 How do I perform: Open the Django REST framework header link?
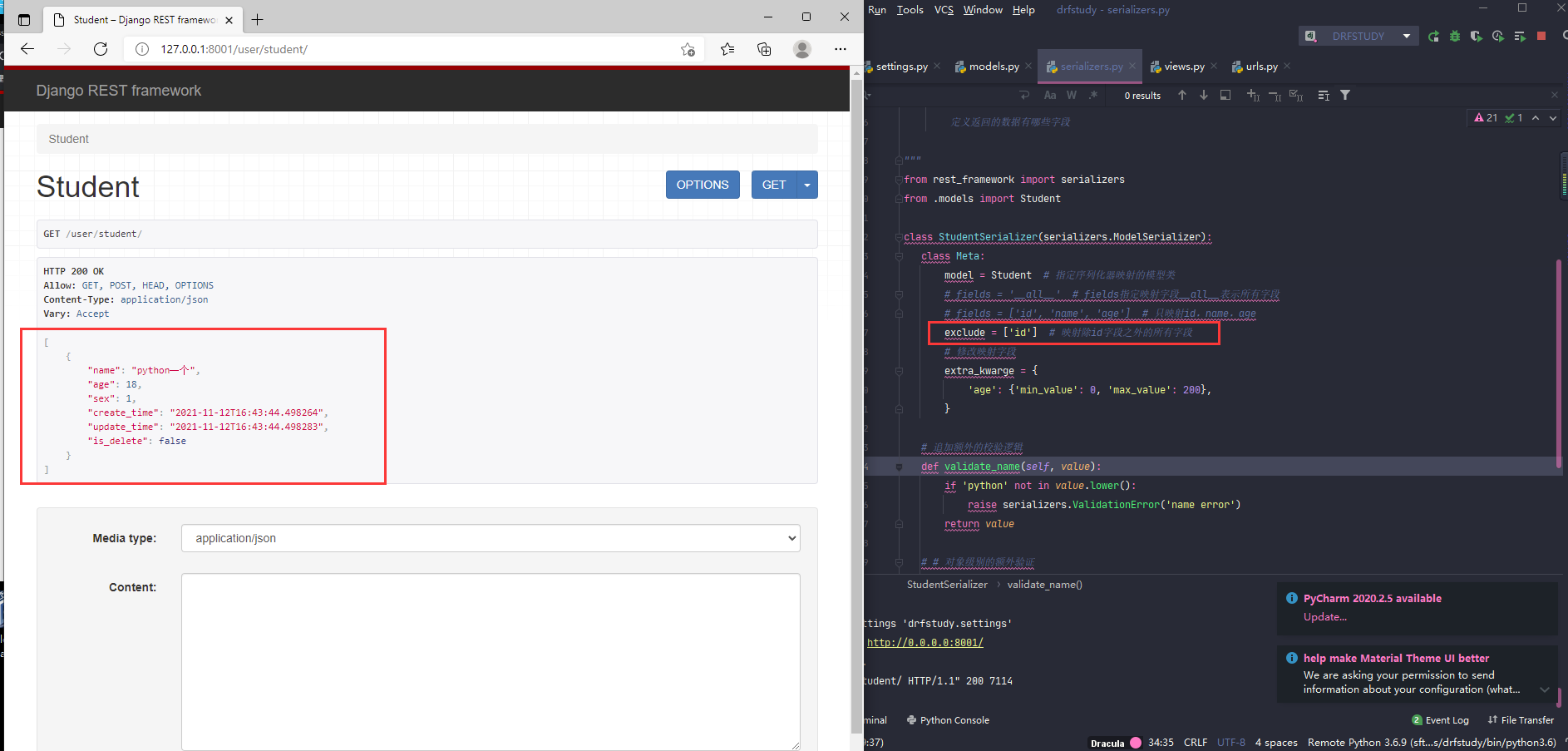(x=119, y=91)
